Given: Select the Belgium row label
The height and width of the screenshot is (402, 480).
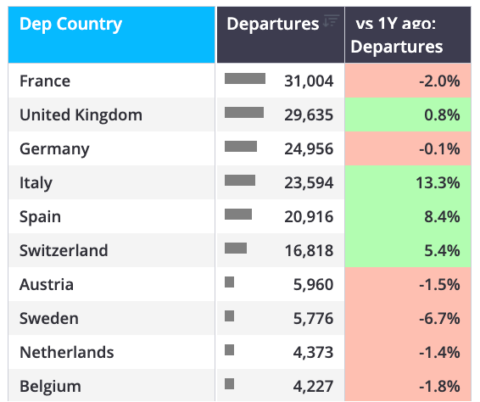Looking at the screenshot, I should coord(50,387).
